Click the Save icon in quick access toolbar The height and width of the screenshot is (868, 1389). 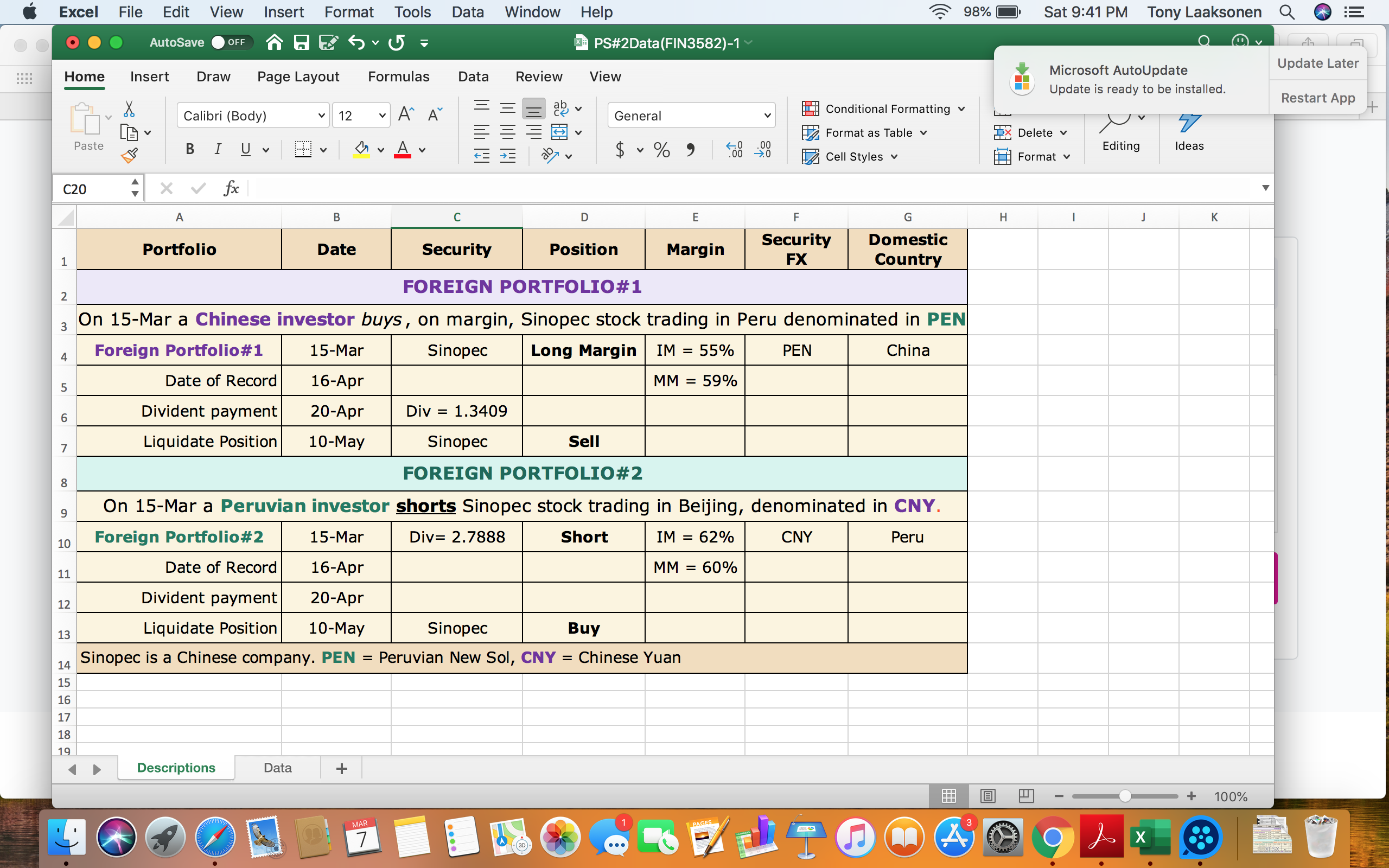point(301,42)
